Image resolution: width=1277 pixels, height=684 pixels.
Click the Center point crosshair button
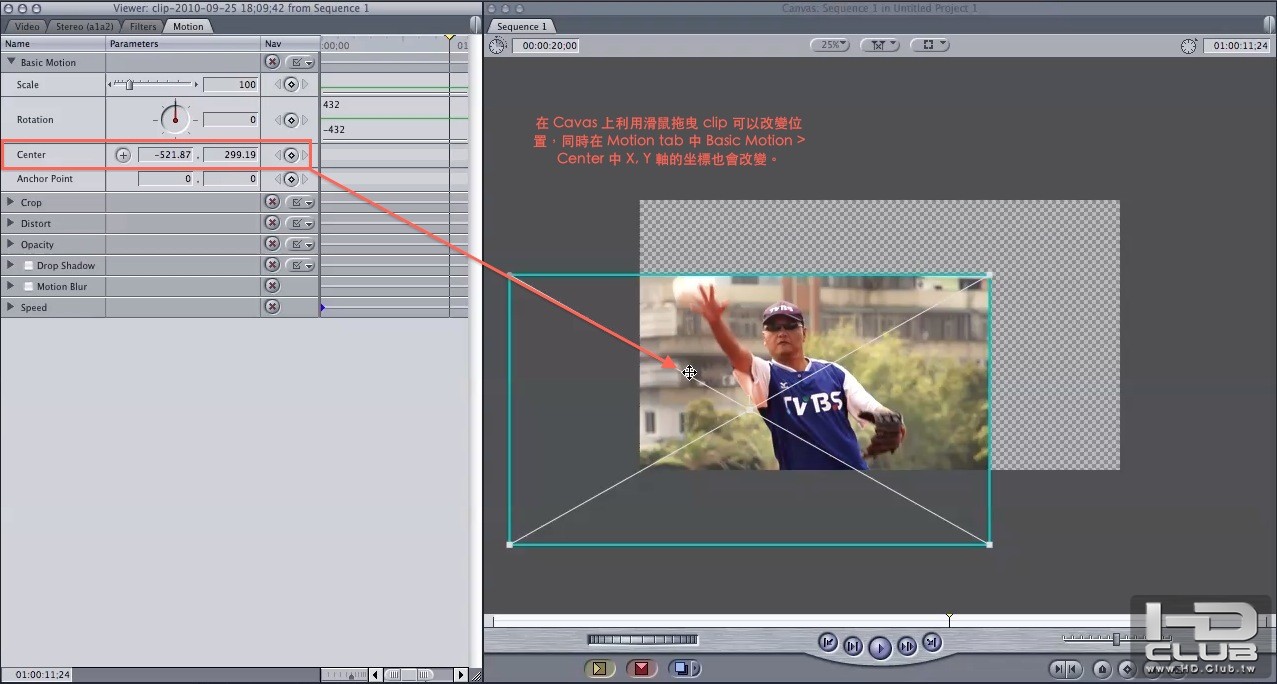[x=123, y=155]
